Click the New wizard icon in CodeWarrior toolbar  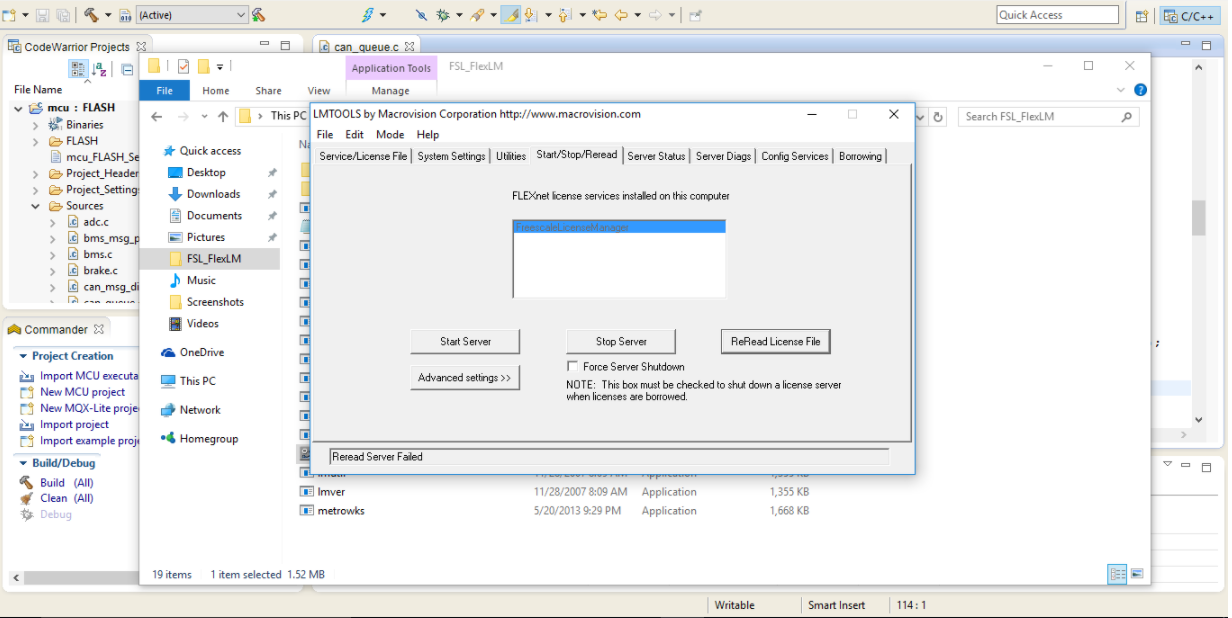click(10, 15)
